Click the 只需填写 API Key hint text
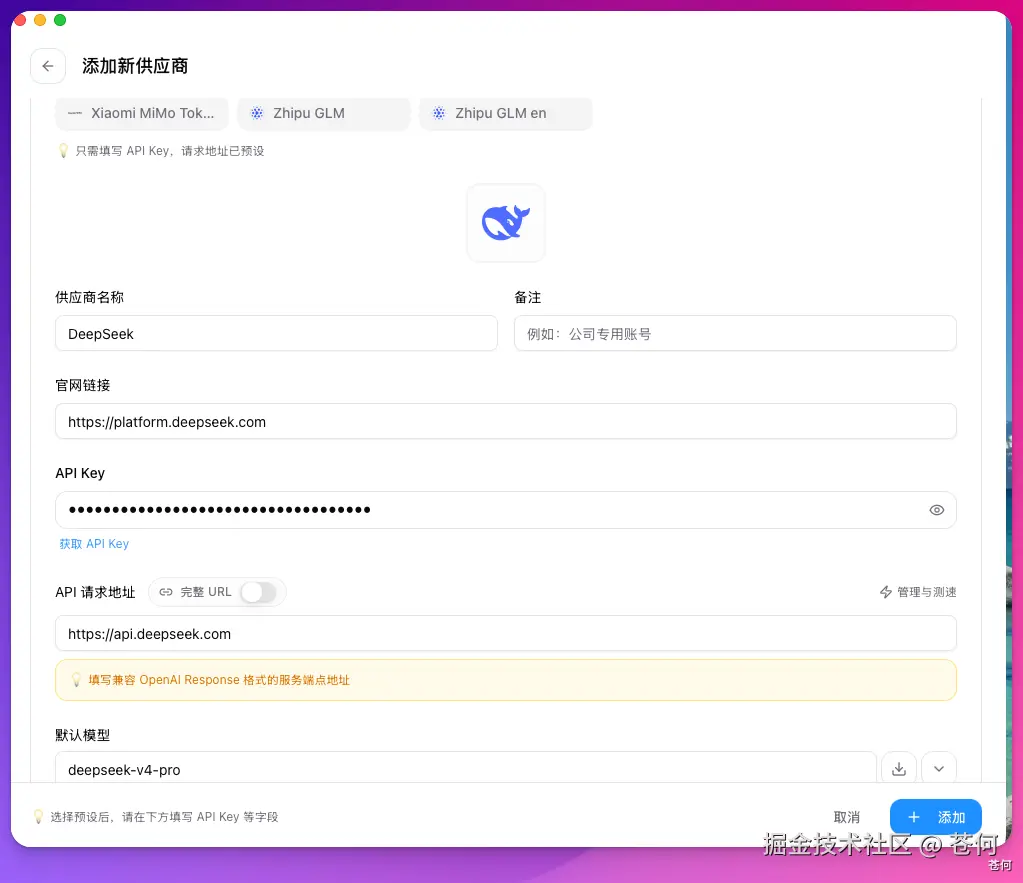1023x883 pixels. pyautogui.click(x=170, y=151)
